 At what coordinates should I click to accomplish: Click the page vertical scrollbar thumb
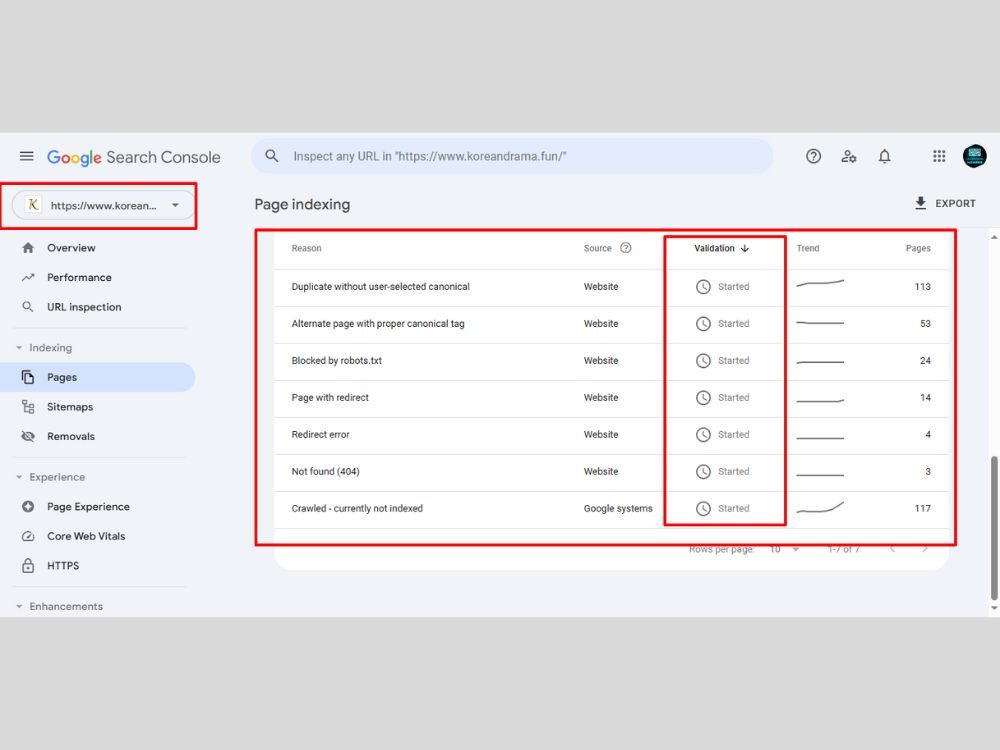(x=994, y=528)
